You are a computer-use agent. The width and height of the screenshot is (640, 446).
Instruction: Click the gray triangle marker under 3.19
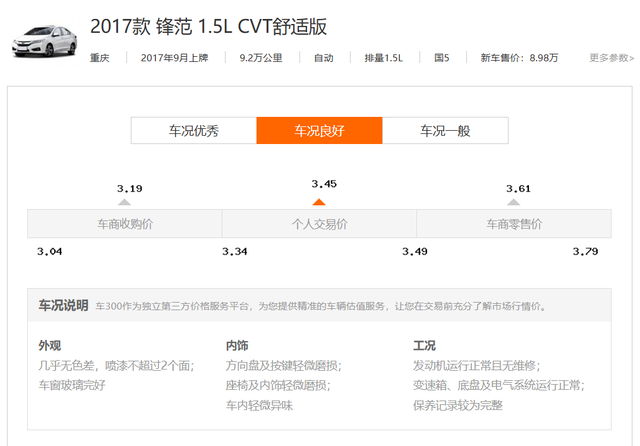pos(124,202)
